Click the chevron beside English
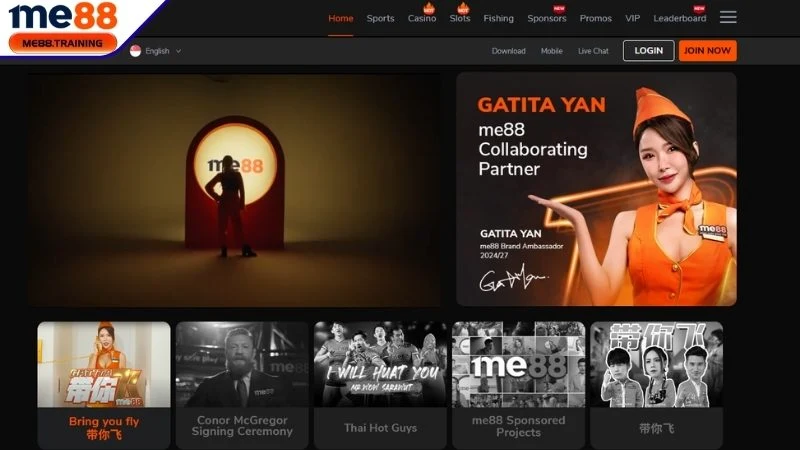This screenshot has width=800, height=450. 179,51
